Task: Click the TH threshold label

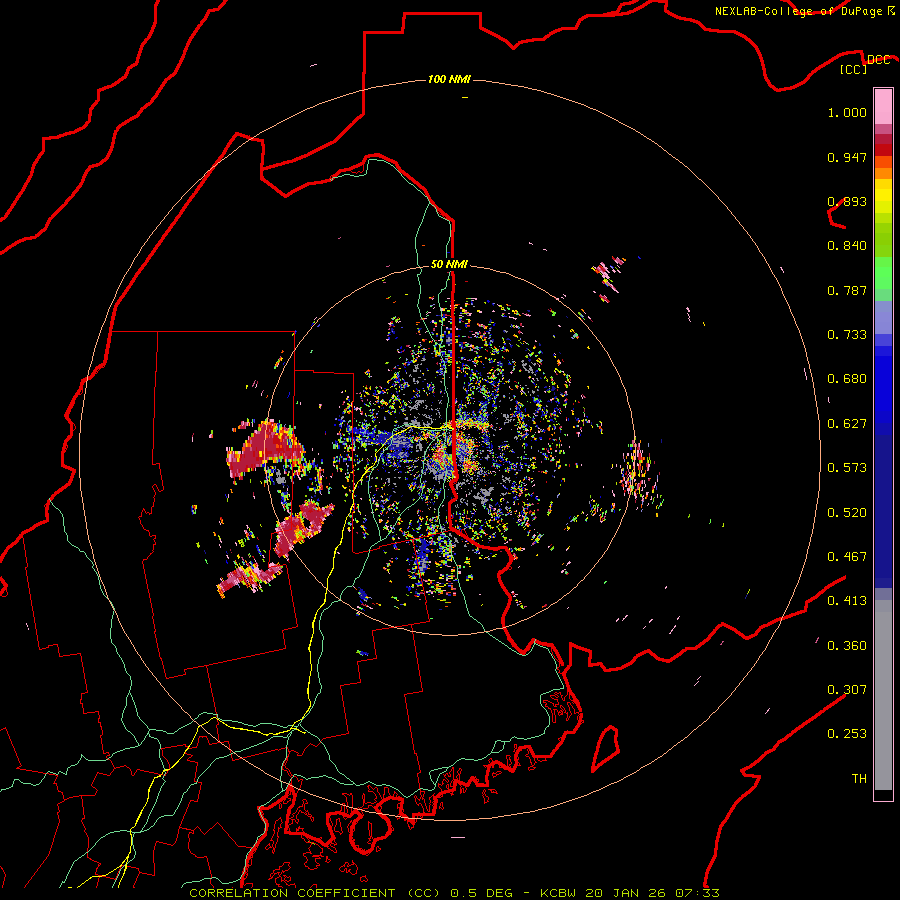Action: 859,778
